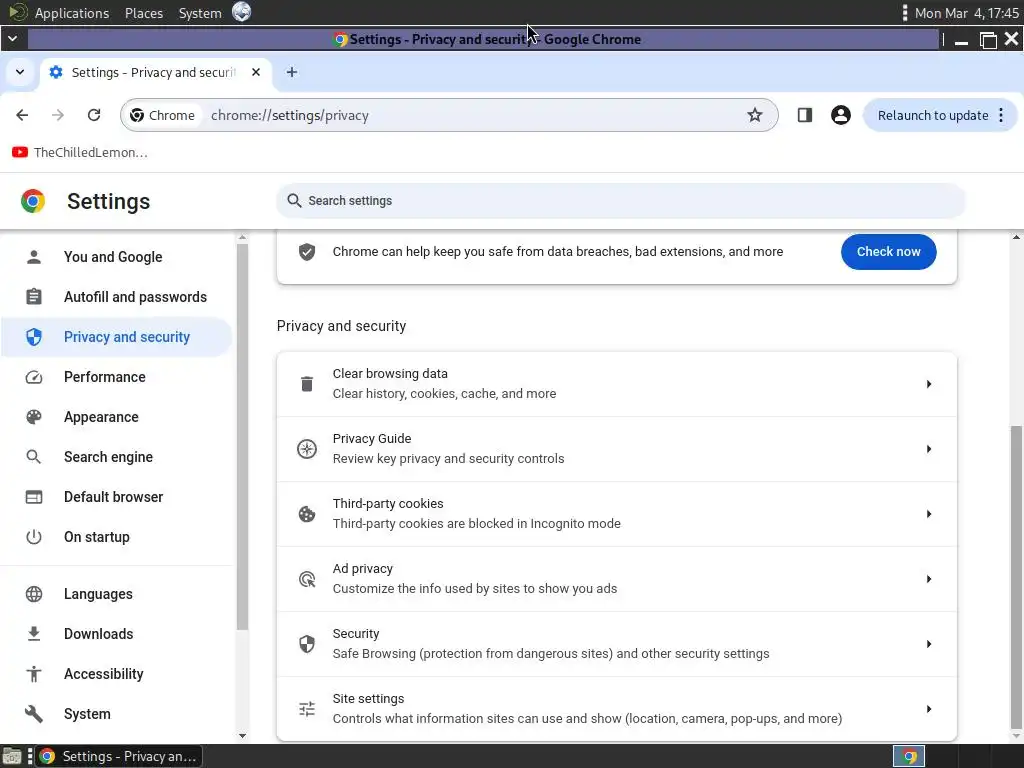Click the Chrome site info chip
Image resolution: width=1024 pixels, height=768 pixels.
[x=162, y=115]
